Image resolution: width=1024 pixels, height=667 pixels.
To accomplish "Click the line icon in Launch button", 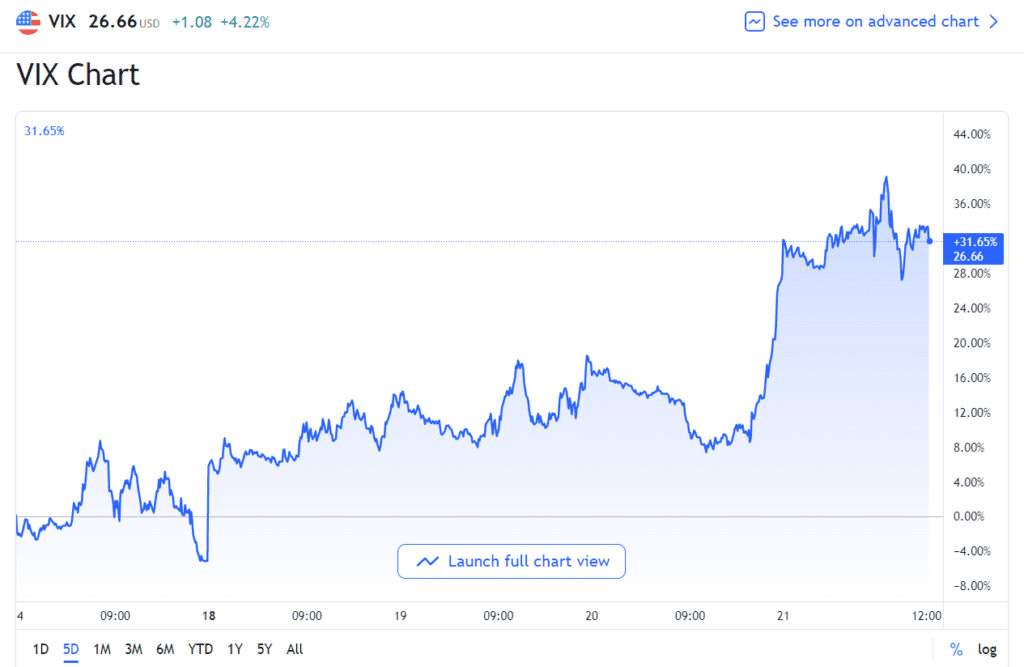I will (428, 561).
